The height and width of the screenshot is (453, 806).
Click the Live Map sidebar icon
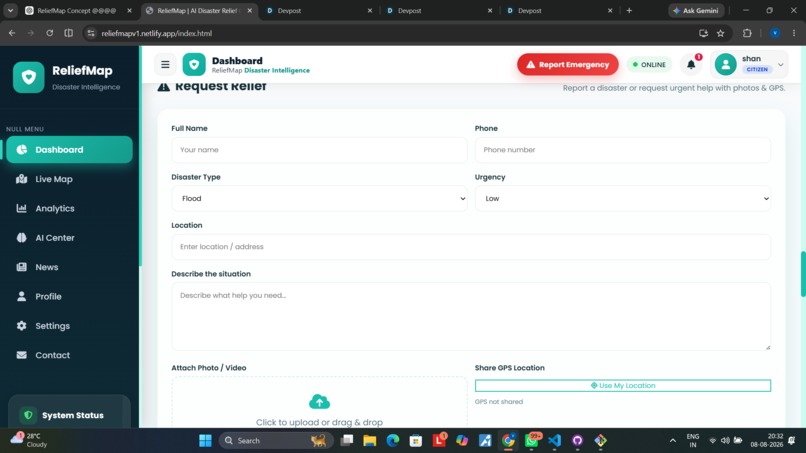point(22,179)
